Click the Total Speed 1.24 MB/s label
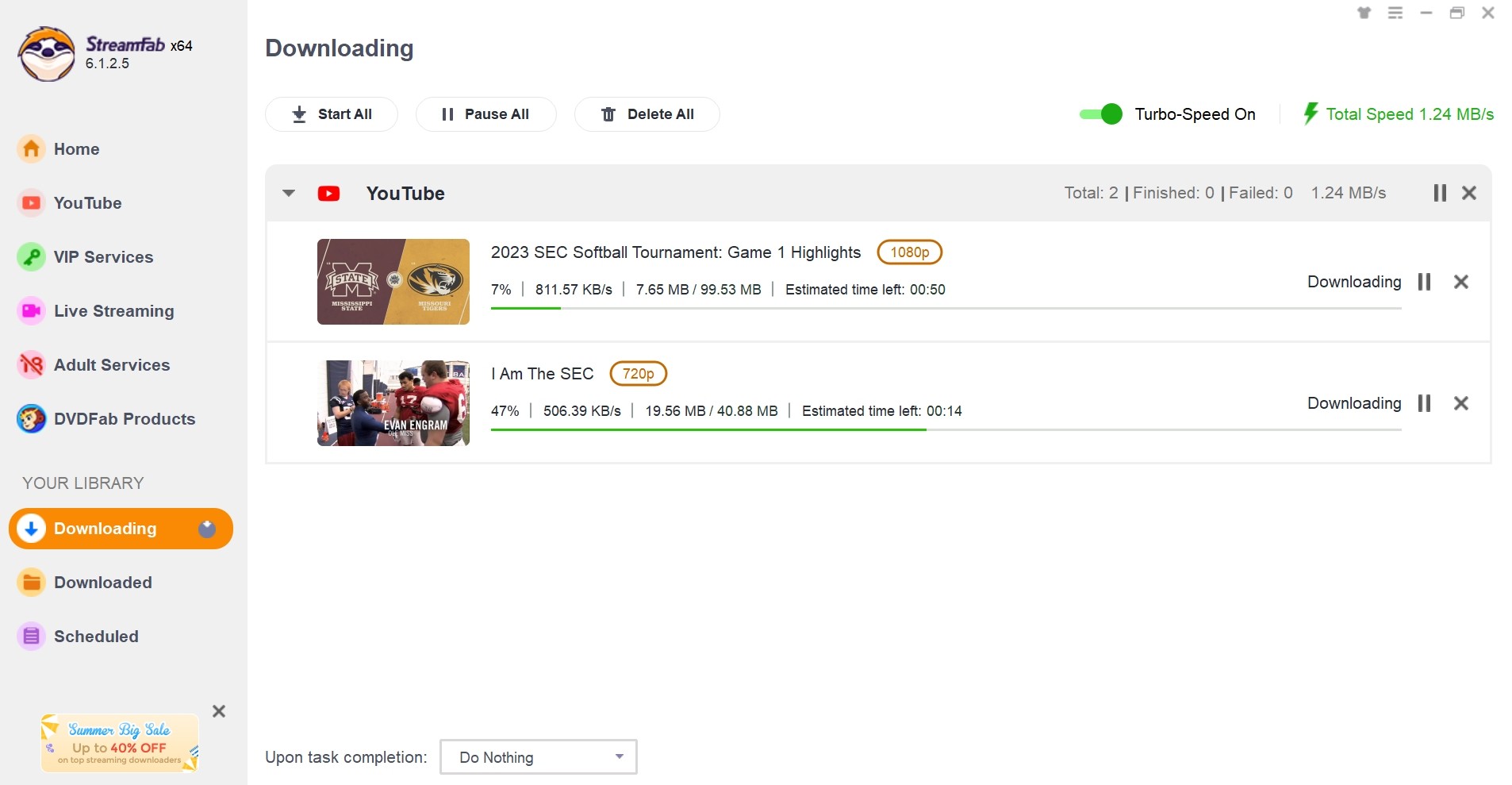1512x785 pixels. click(1410, 114)
